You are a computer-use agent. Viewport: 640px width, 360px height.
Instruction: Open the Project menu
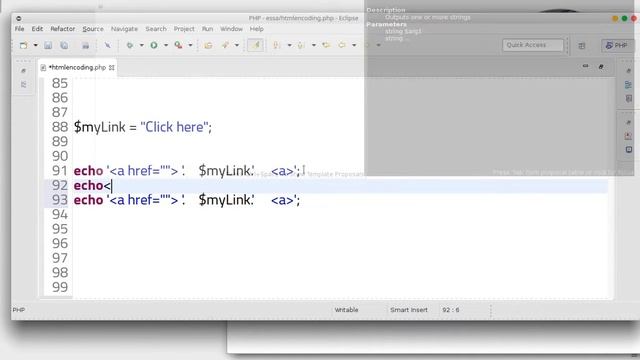tap(184, 29)
